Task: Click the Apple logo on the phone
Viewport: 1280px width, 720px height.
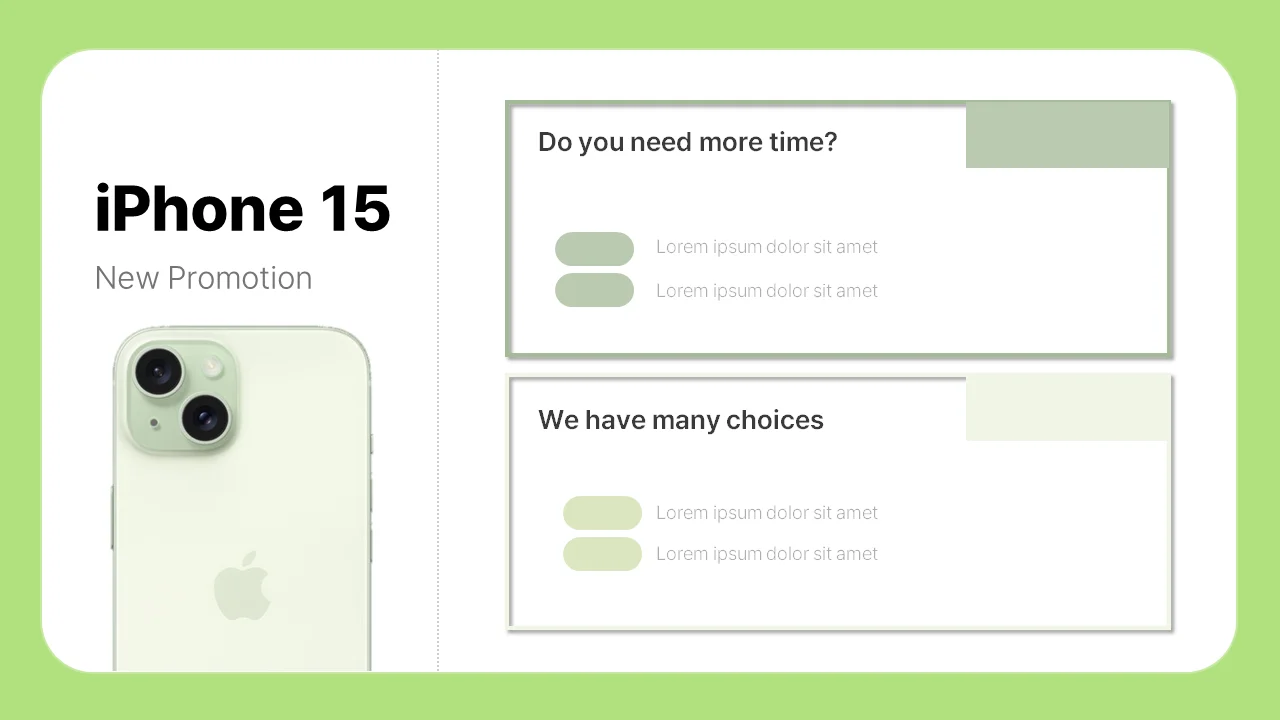Action: click(x=243, y=585)
